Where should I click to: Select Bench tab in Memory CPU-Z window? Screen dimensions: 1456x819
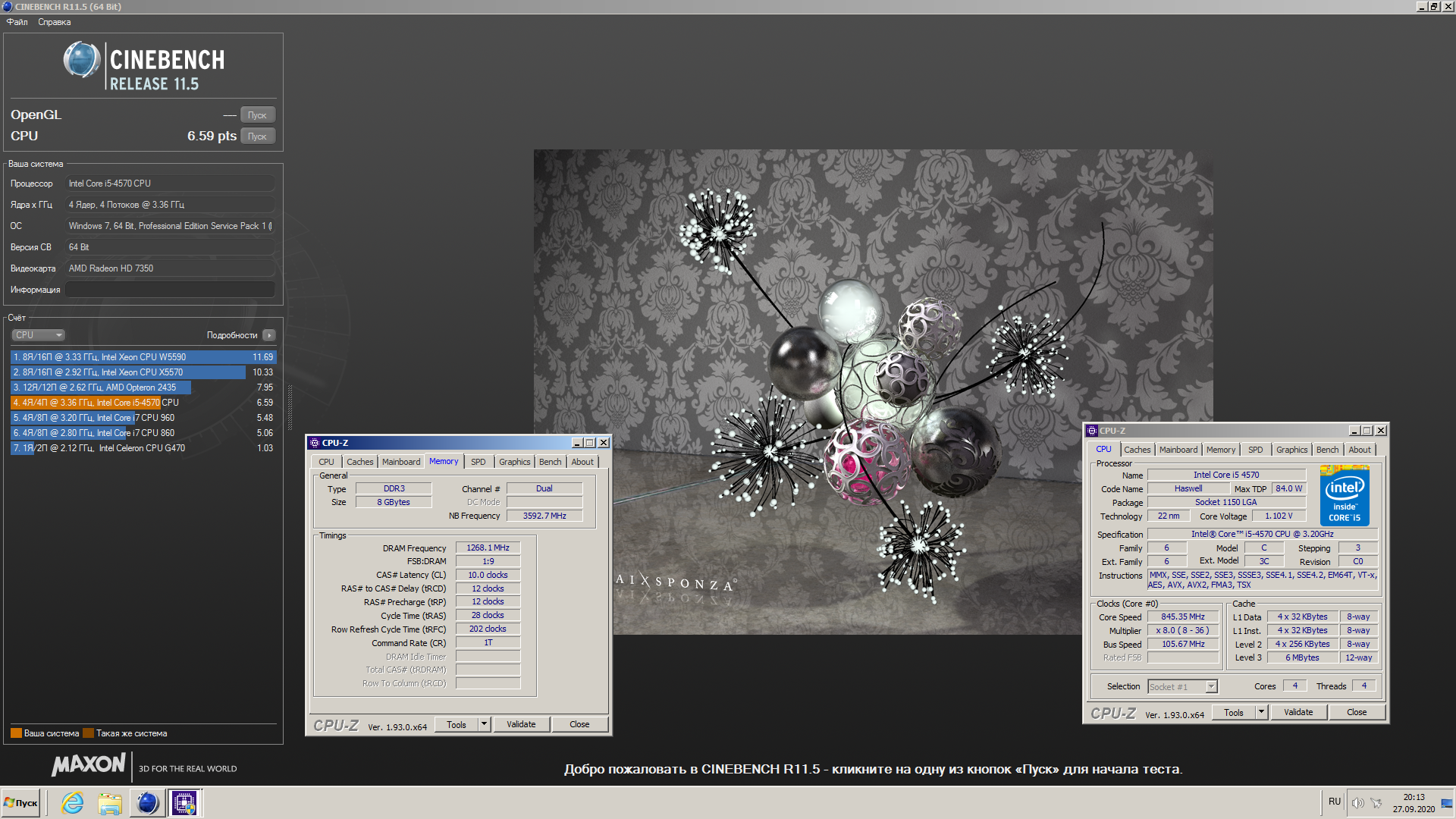(x=551, y=462)
